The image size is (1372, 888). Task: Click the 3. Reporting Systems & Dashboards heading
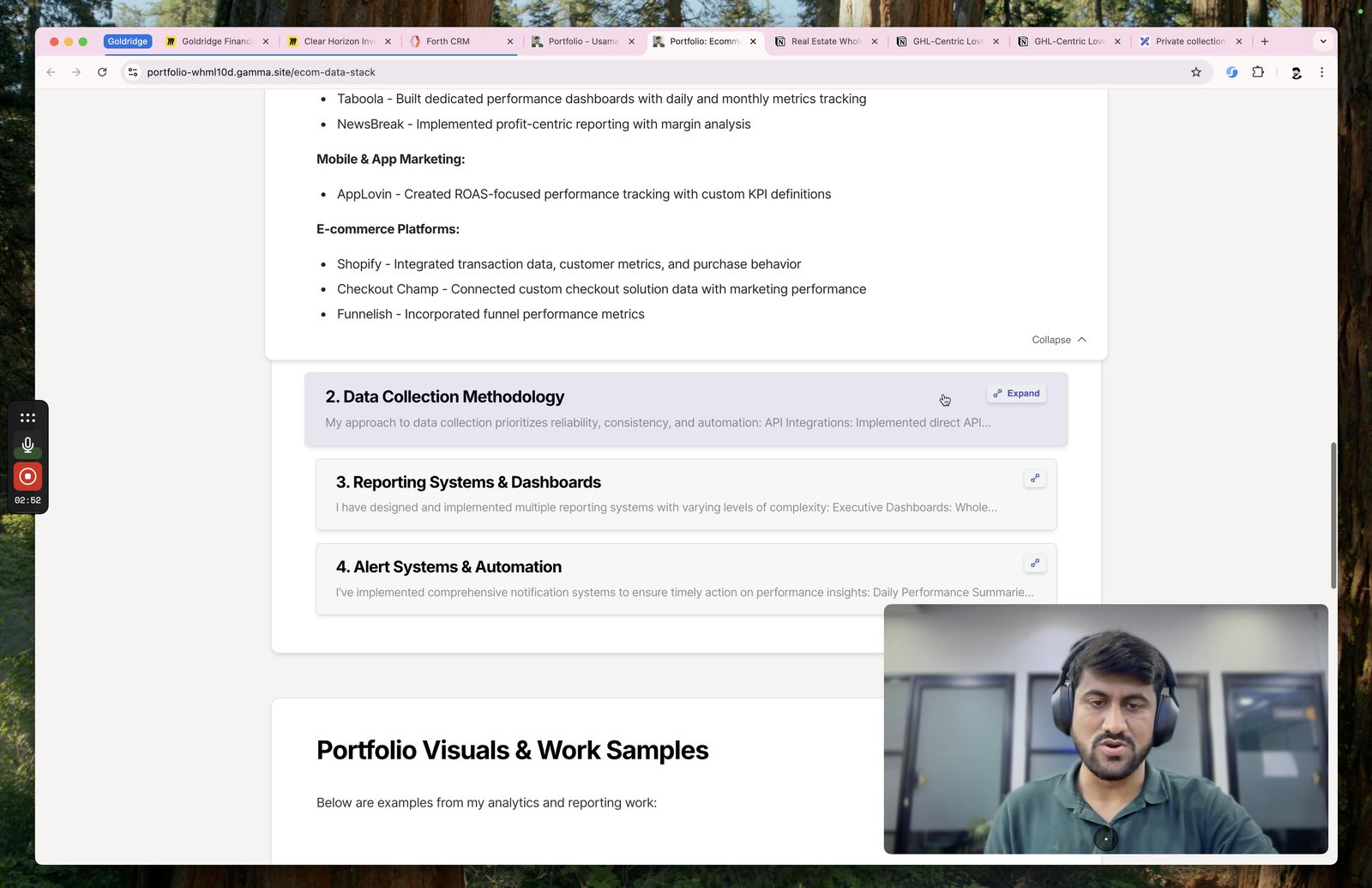pyautogui.click(x=468, y=482)
